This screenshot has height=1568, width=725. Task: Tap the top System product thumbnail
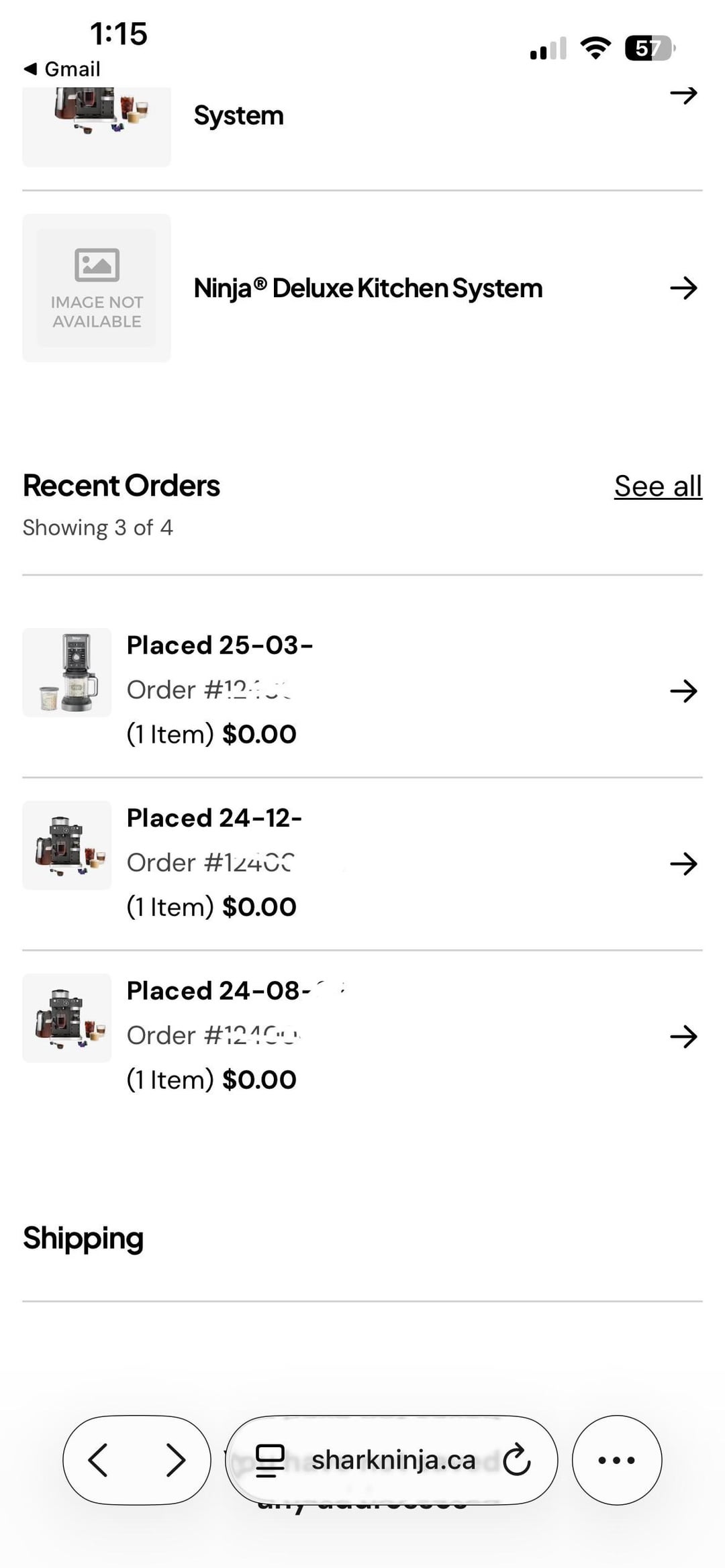coord(97,124)
